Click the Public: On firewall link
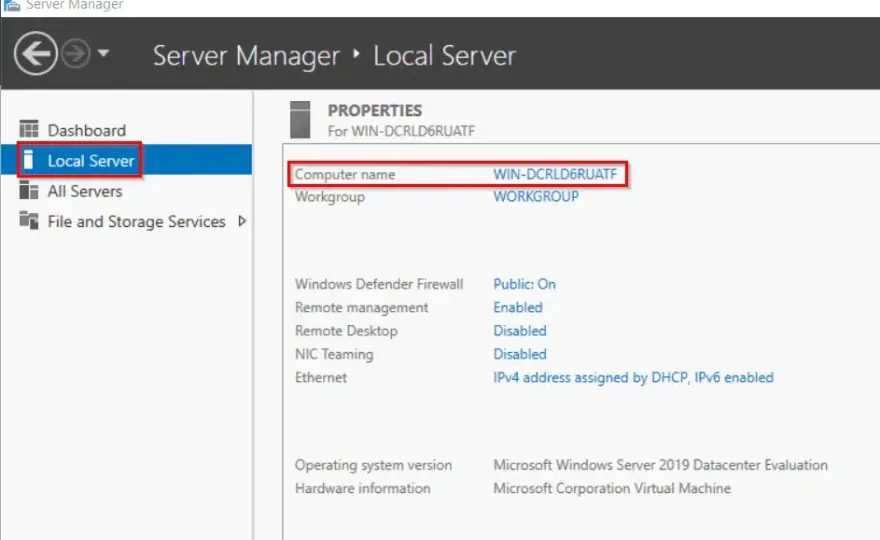The height and width of the screenshot is (540, 880). [x=524, y=284]
